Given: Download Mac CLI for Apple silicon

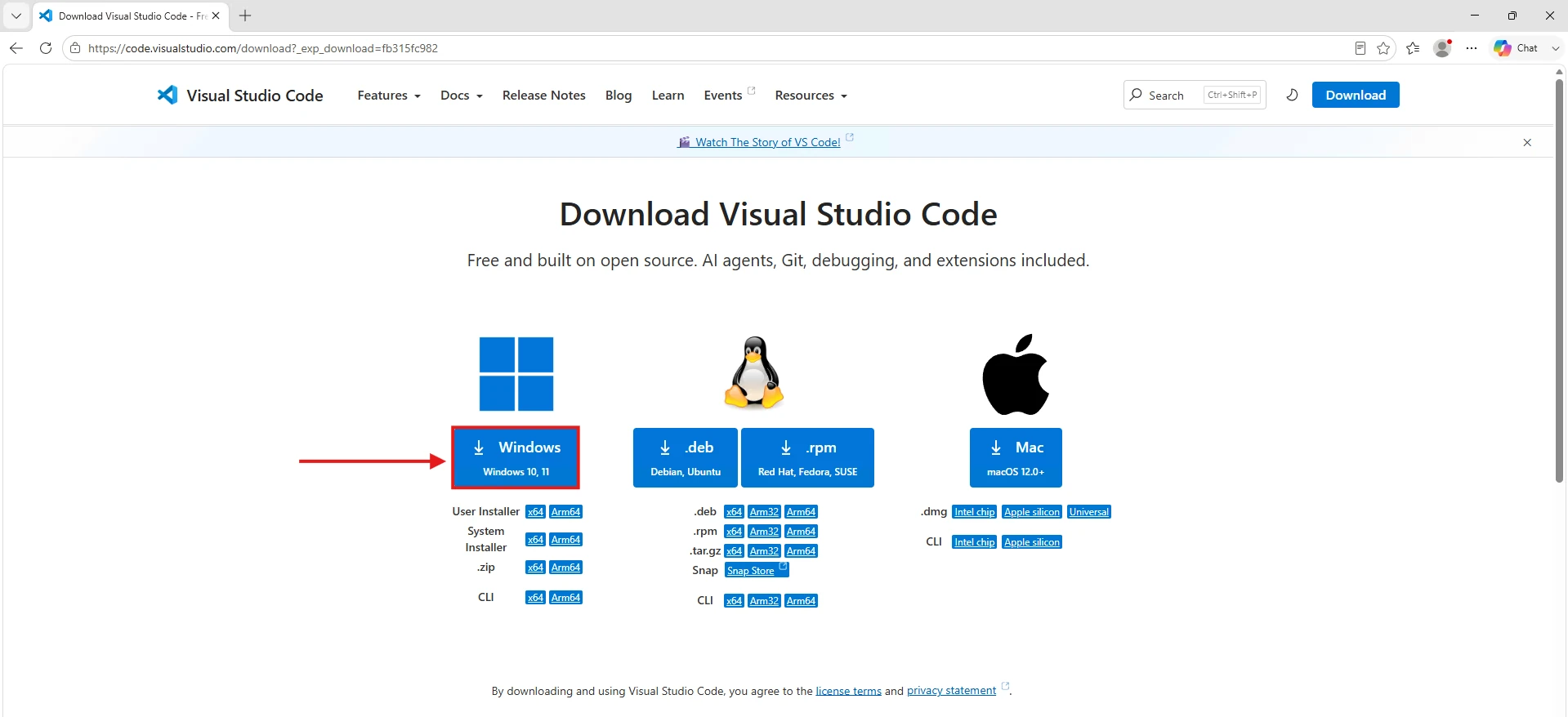Looking at the screenshot, I should point(1032,542).
